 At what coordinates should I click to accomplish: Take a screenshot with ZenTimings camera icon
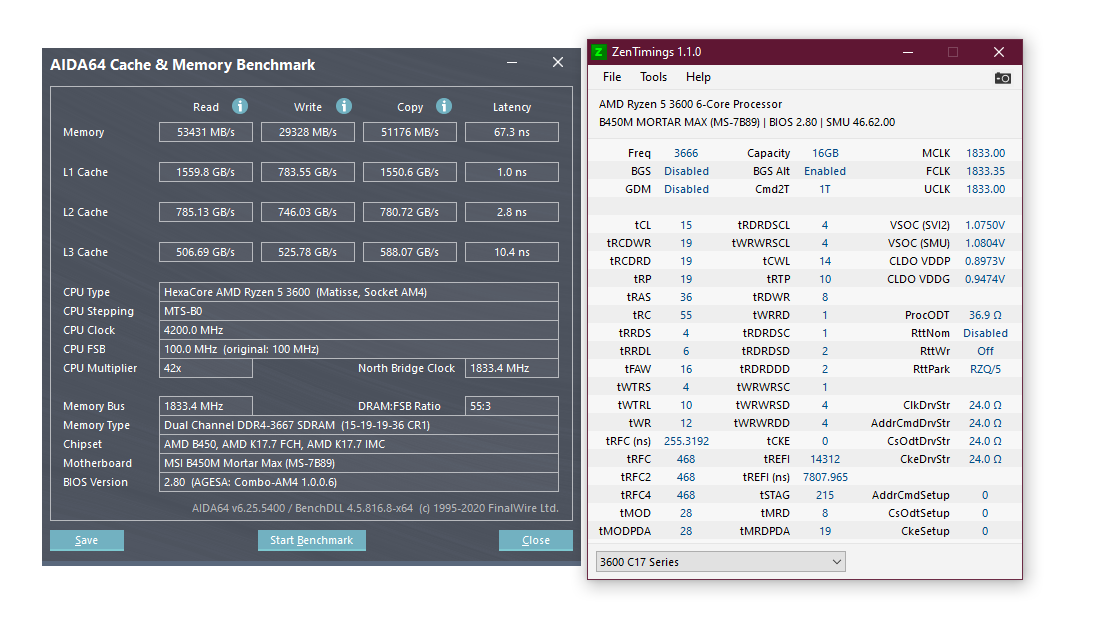pyautogui.click(x=1002, y=78)
